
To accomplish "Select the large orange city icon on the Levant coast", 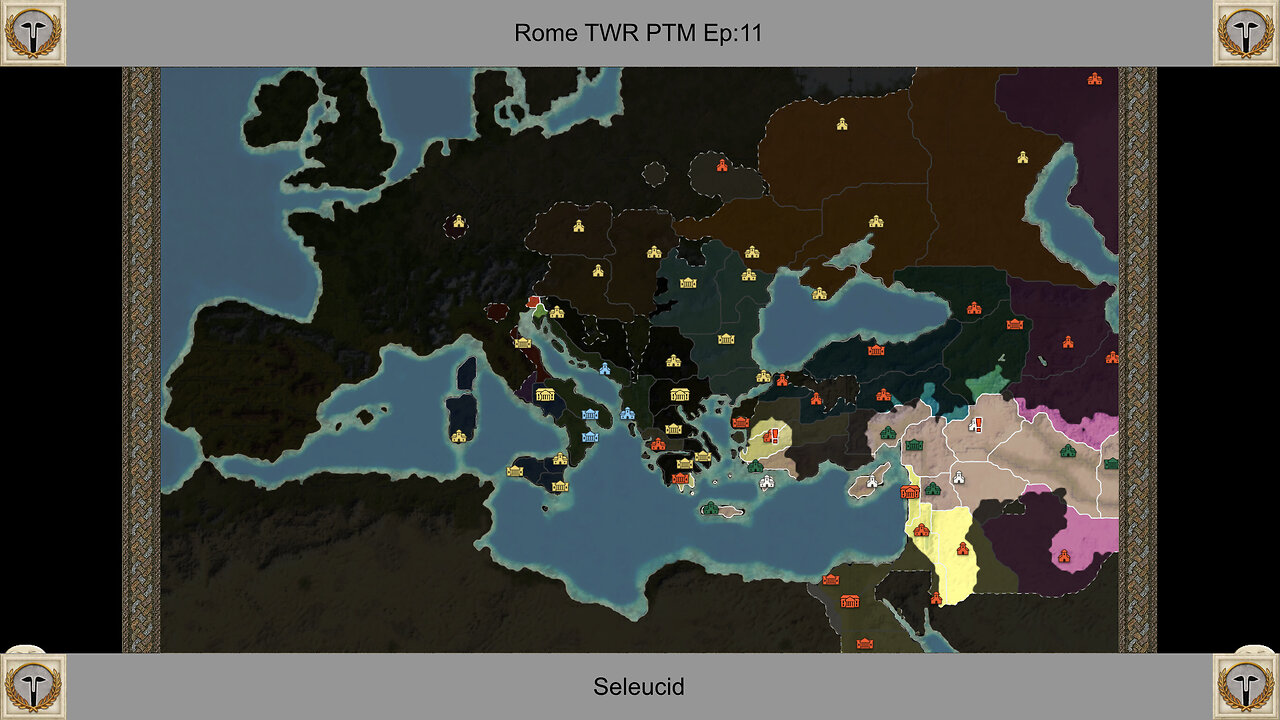I will pos(910,492).
